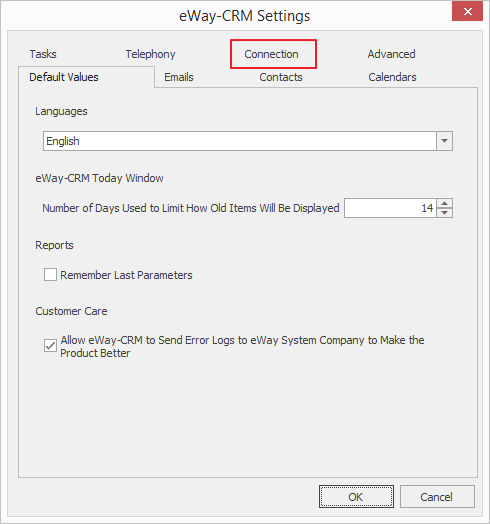Click the error logs permission label text

pyautogui.click(x=242, y=347)
